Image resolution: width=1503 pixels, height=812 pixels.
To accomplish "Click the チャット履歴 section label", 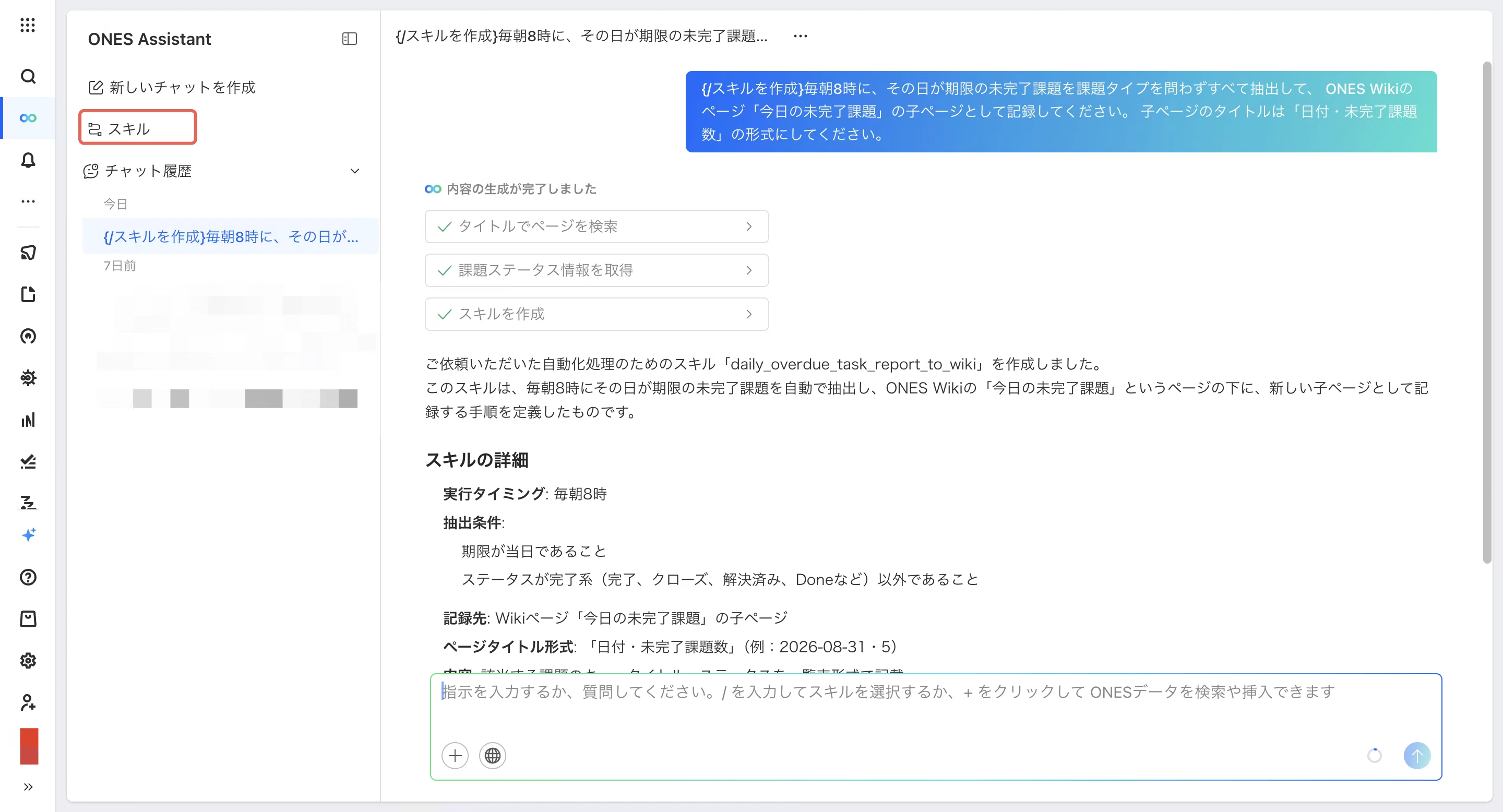I will coord(148,171).
